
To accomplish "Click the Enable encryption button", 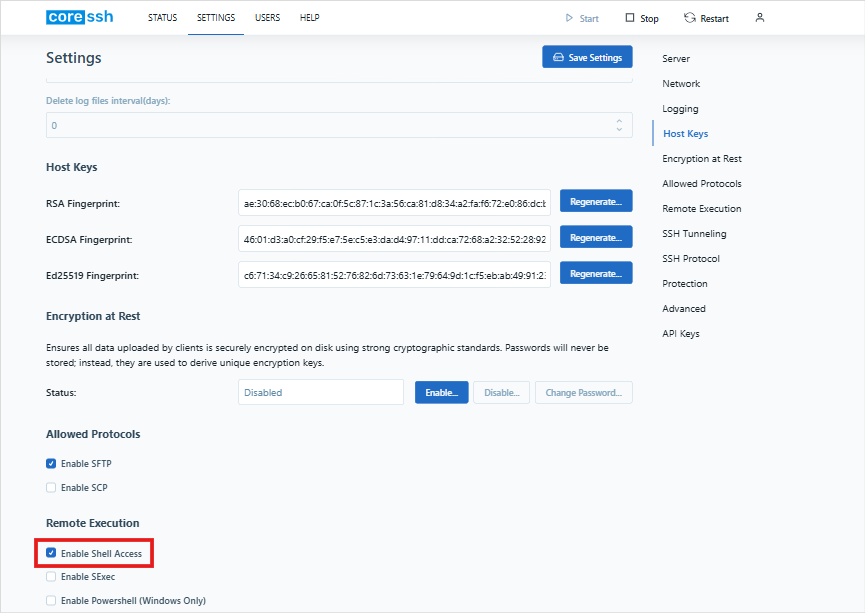I will (441, 392).
